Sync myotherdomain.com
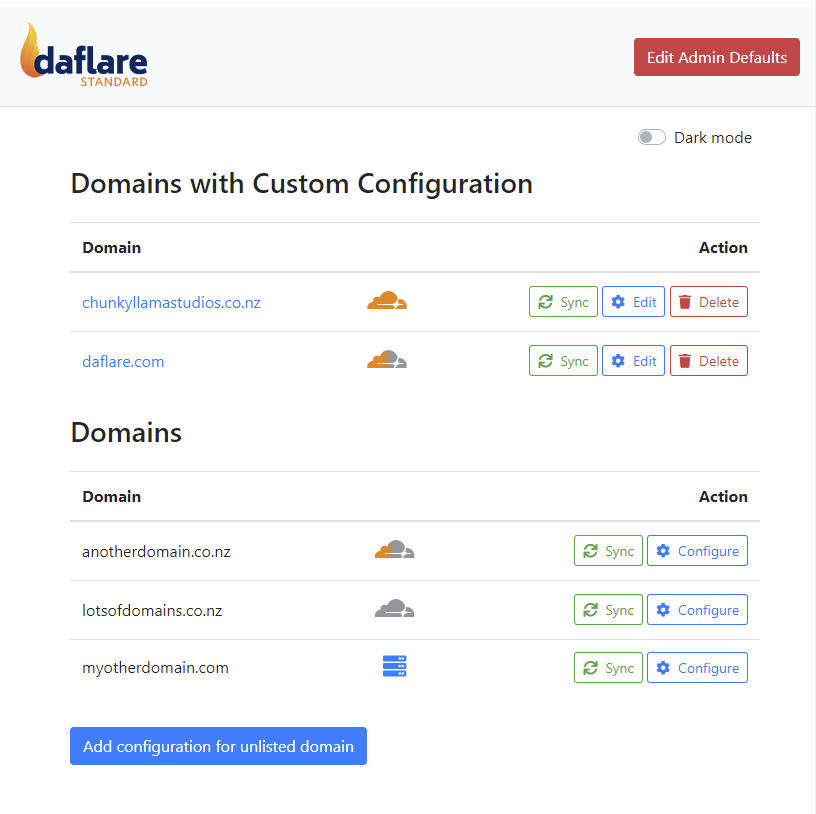The height and width of the screenshot is (814, 816). (x=608, y=668)
